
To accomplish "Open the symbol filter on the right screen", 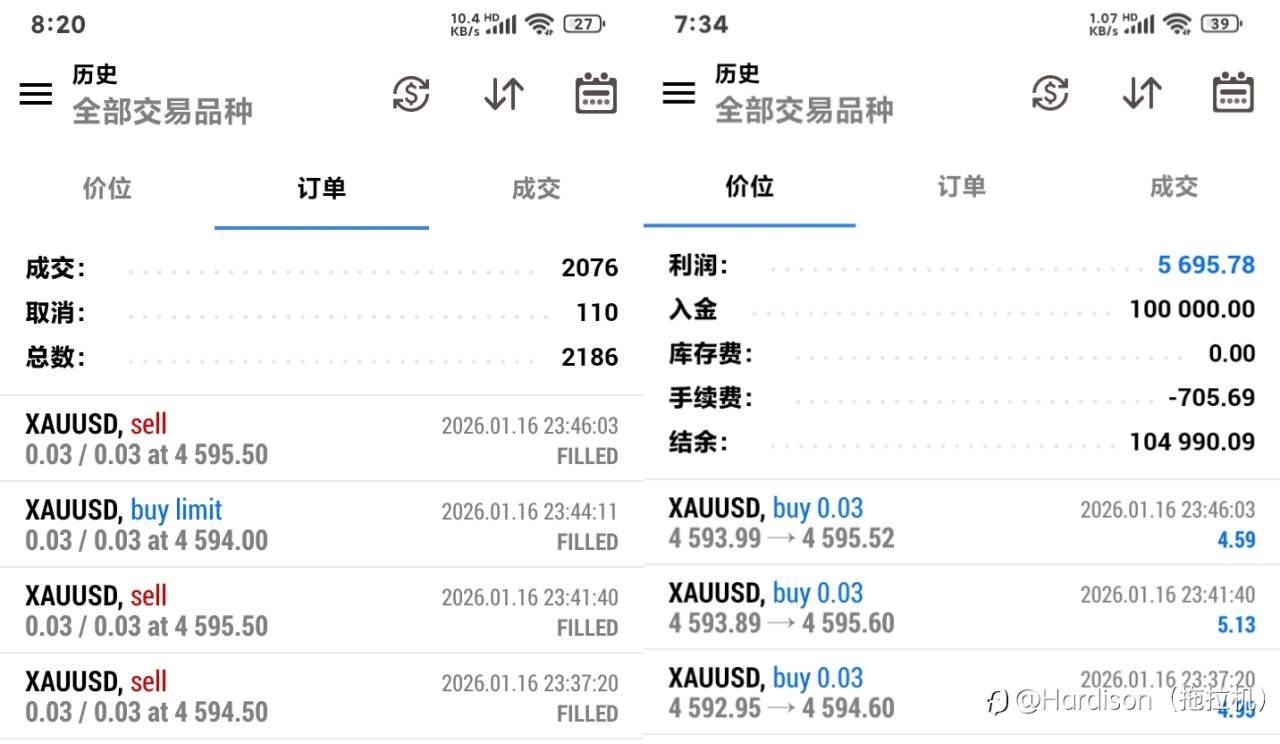I will click(x=805, y=111).
